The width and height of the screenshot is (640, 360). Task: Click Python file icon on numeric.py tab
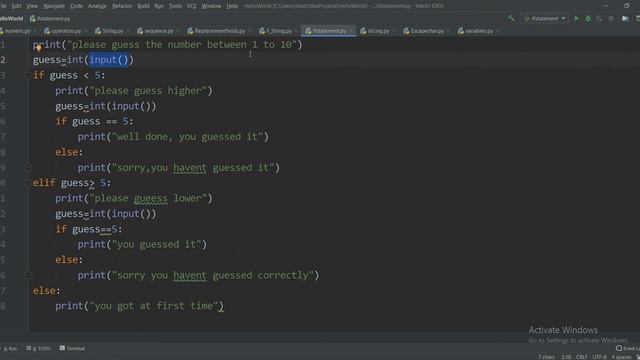pos(1,31)
